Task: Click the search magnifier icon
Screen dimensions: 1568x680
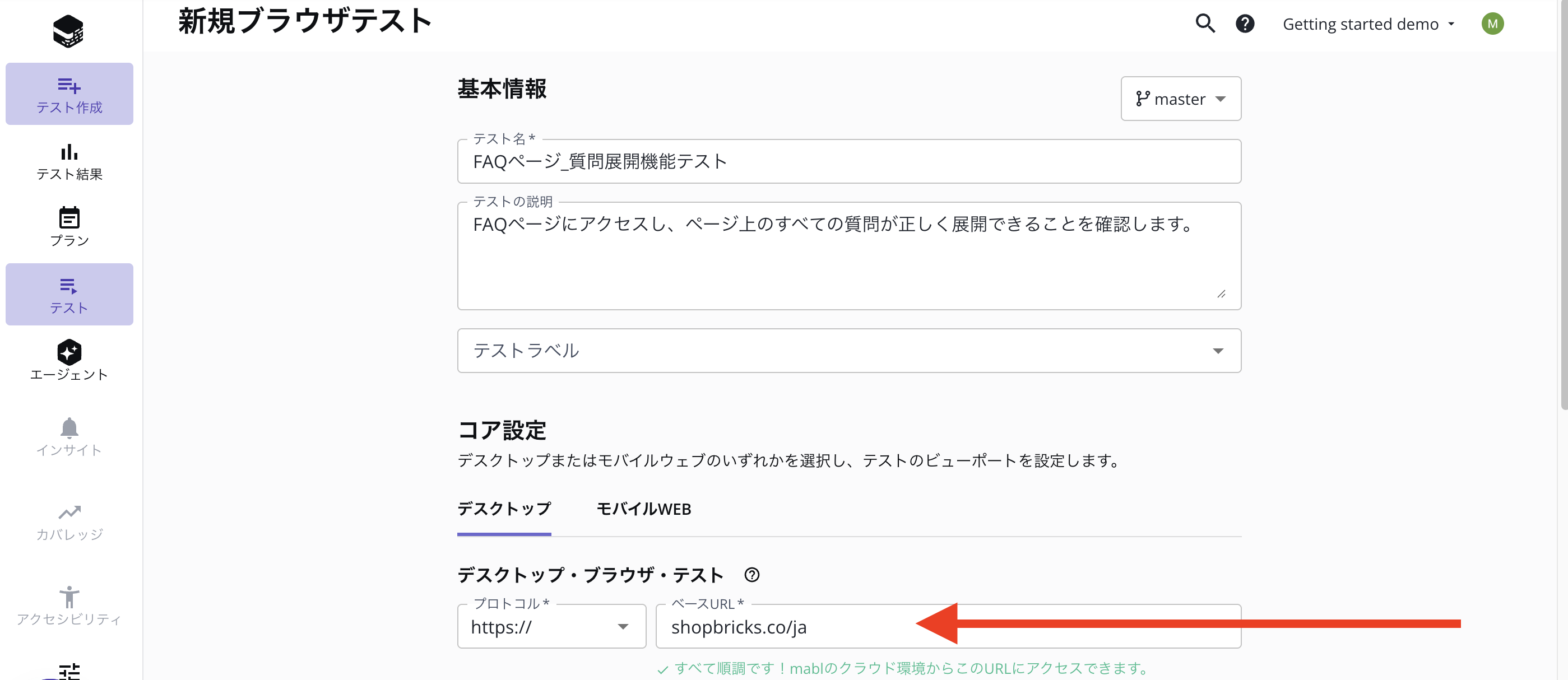Action: [1205, 24]
